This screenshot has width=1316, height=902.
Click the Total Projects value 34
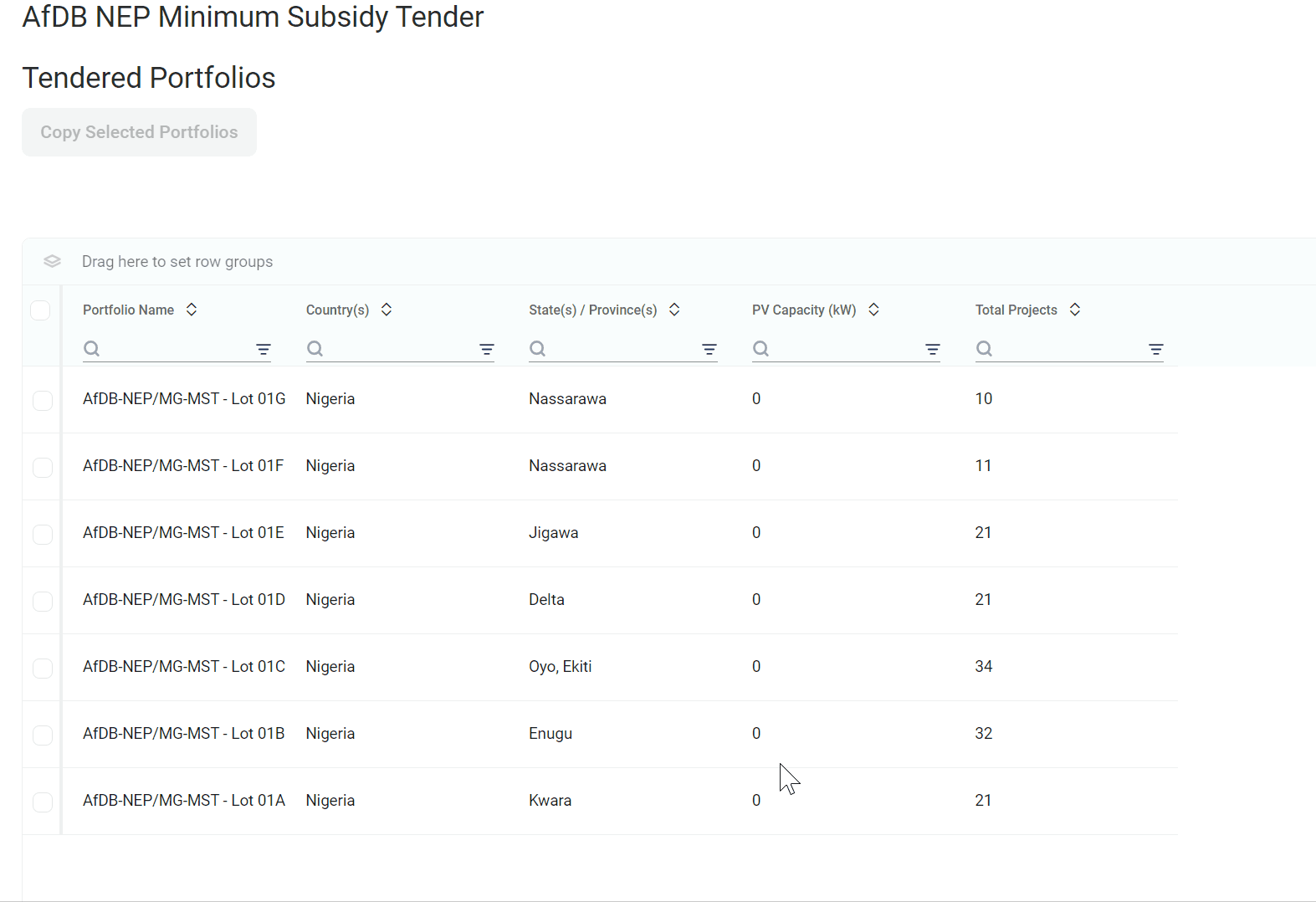click(x=984, y=667)
